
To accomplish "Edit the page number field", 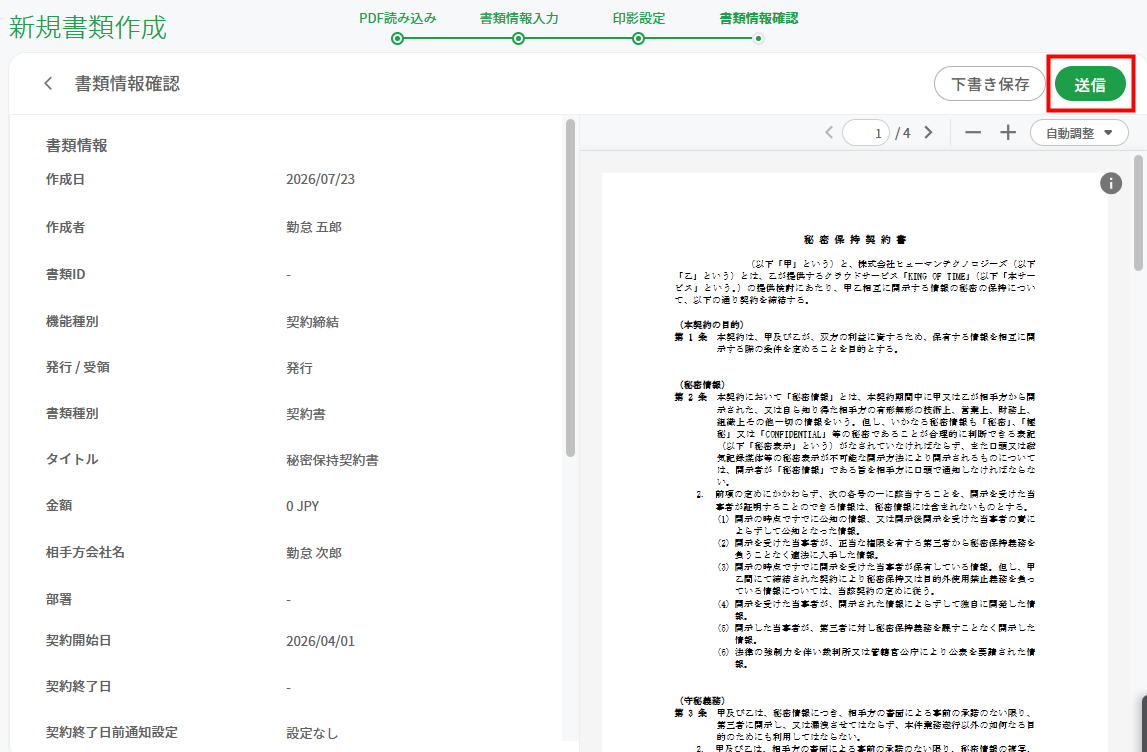I will click(x=866, y=133).
